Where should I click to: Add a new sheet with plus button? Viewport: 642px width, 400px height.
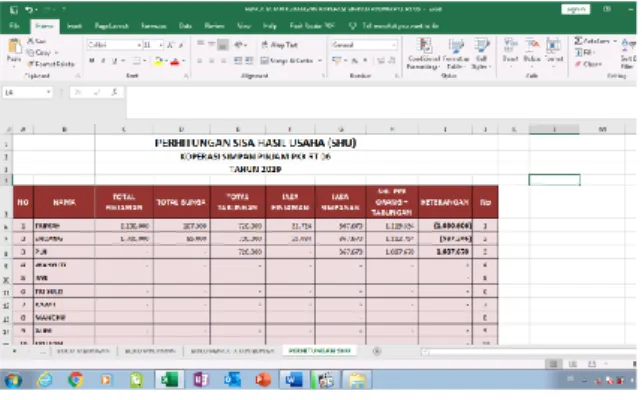(x=377, y=351)
